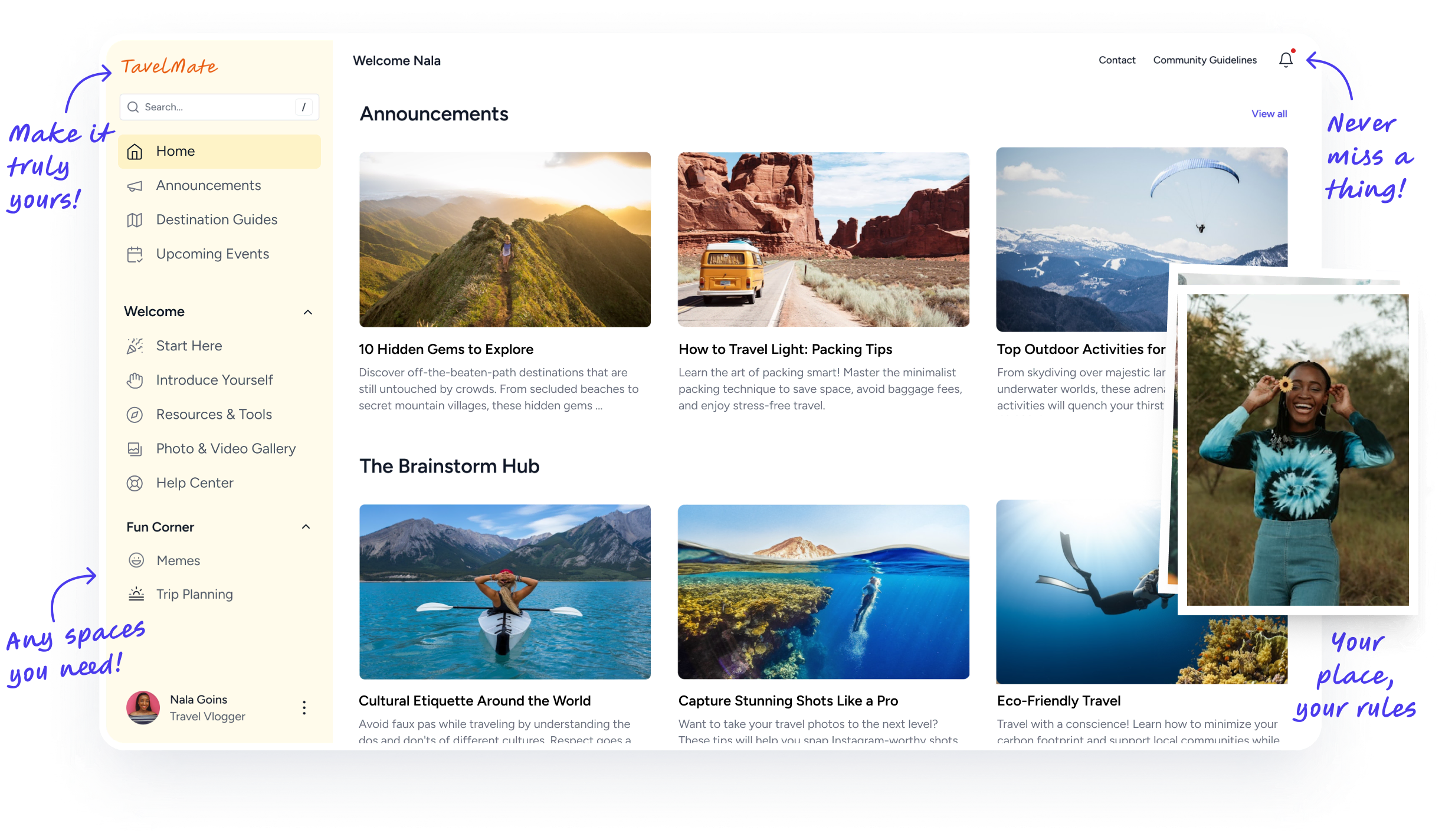This screenshot has width=1442, height=840.
Task: Open the Trip Planning space
Action: 194,594
